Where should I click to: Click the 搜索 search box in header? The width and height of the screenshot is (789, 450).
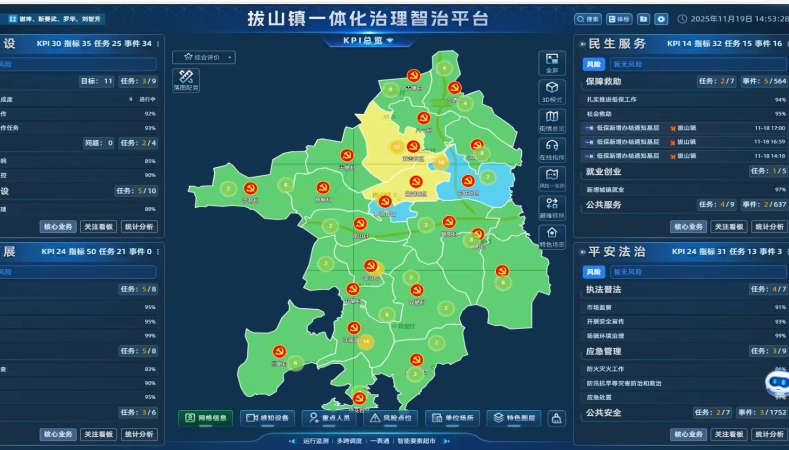click(588, 19)
